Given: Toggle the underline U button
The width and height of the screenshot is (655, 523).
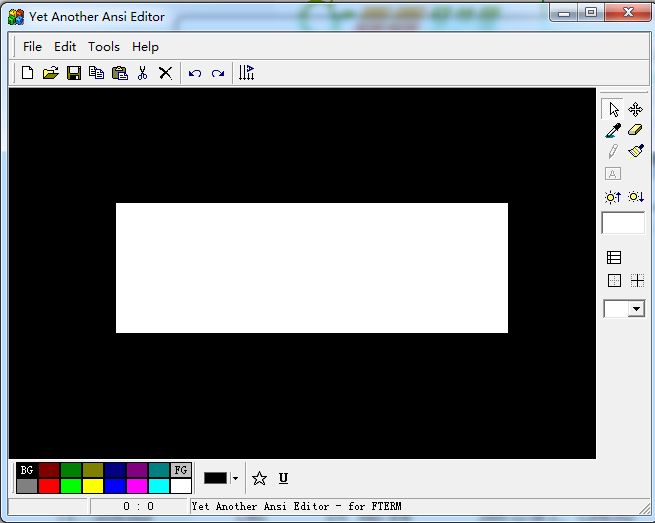Looking at the screenshot, I should (x=283, y=478).
